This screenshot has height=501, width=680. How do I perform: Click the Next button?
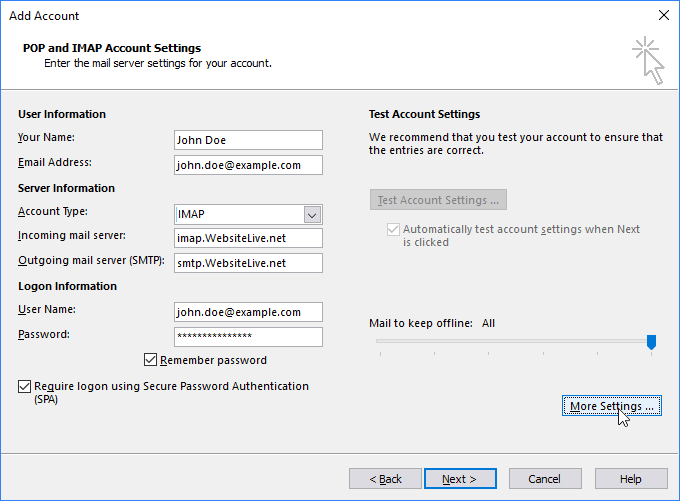coord(459,479)
